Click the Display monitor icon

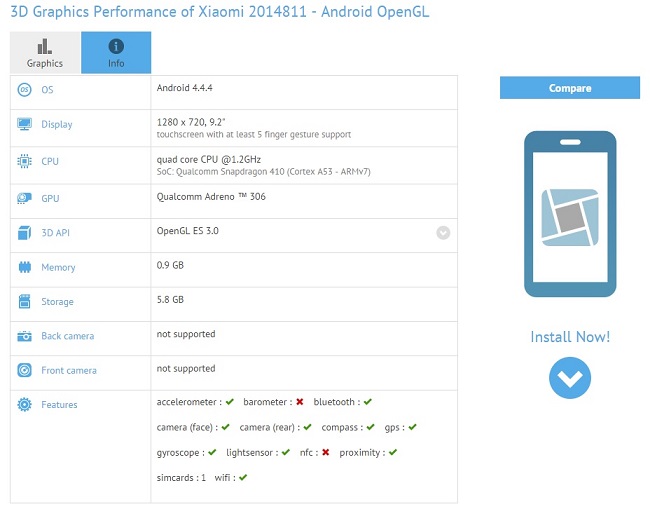point(24,124)
